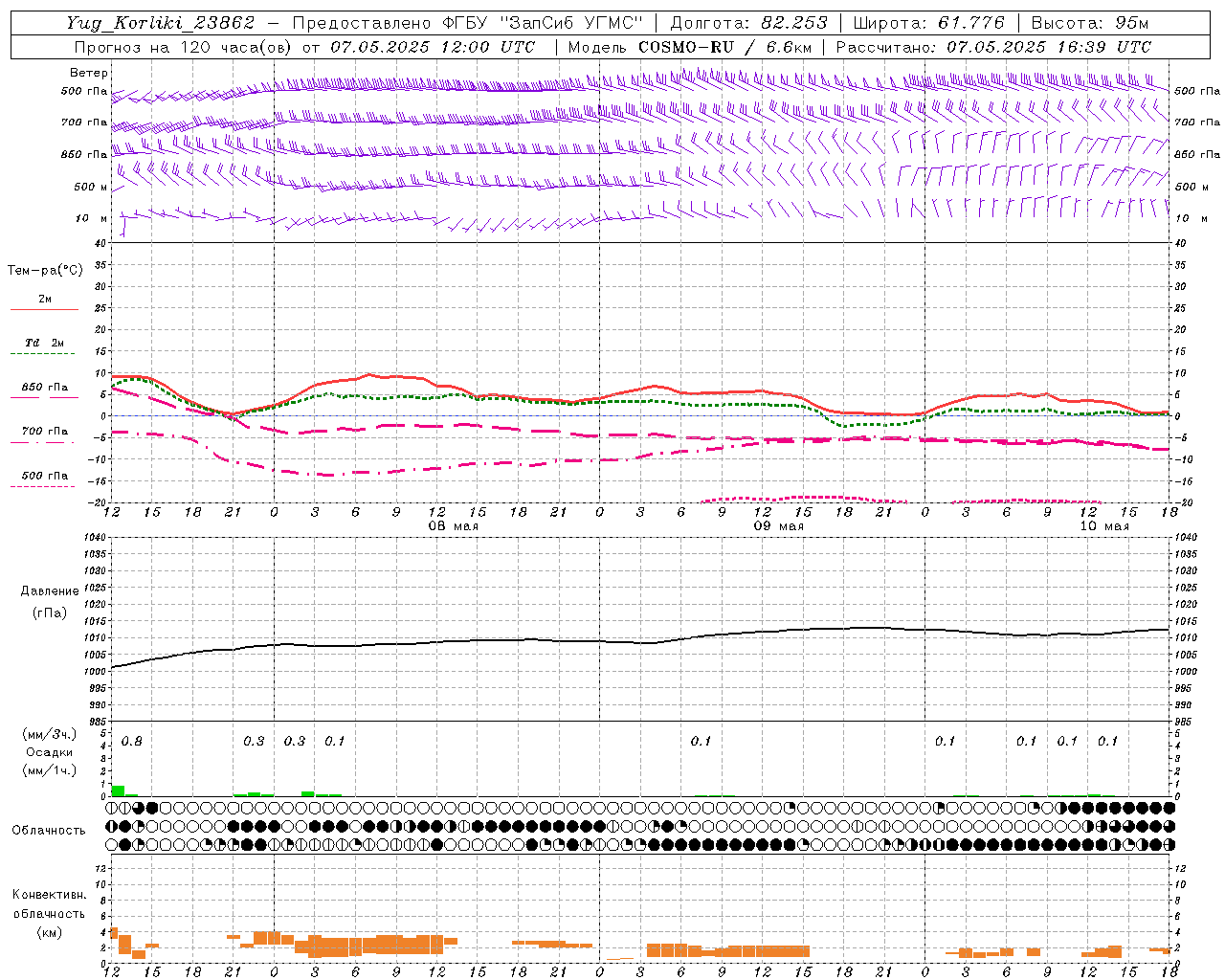Image resolution: width=1225 pixels, height=980 pixels.
Task: Click the Осадки panel label
Action: 50,752
